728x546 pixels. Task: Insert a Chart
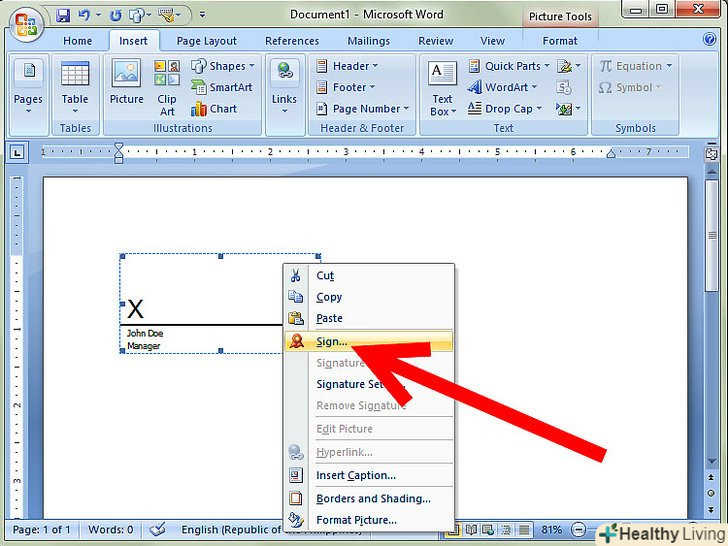[x=214, y=109]
